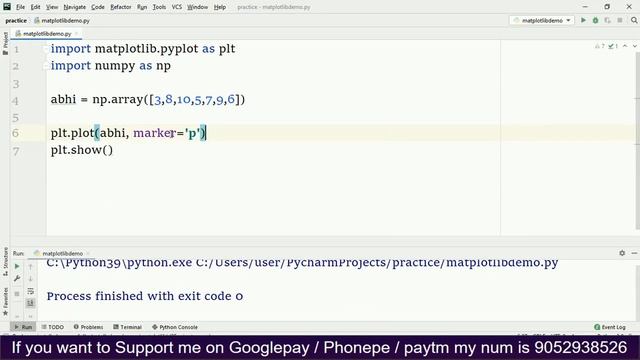640x360 pixels.
Task: Open the Run menu
Action: click(142, 7)
